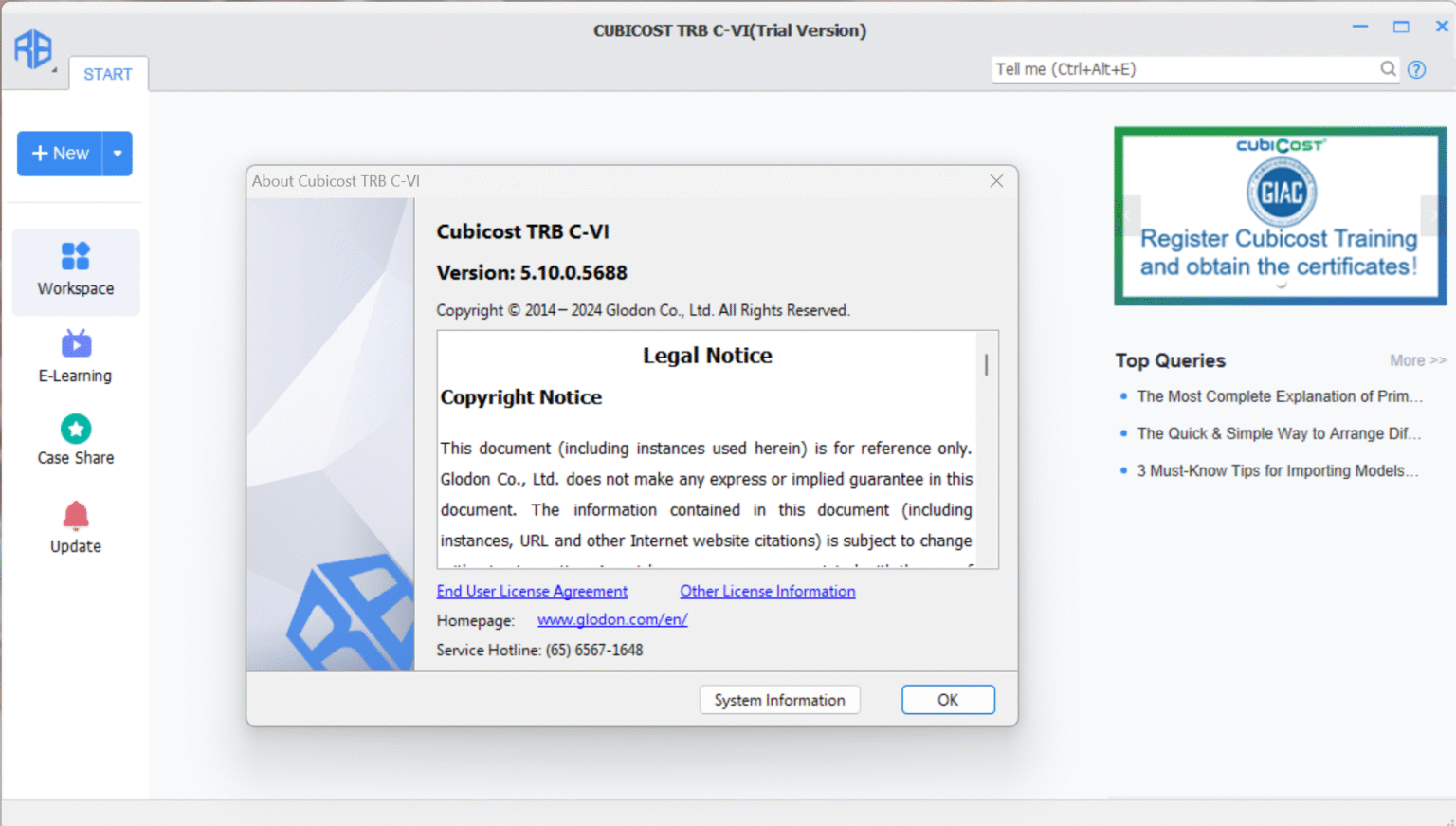Open the Register Cubicost Training banner
The image size is (1456, 826).
tap(1280, 216)
